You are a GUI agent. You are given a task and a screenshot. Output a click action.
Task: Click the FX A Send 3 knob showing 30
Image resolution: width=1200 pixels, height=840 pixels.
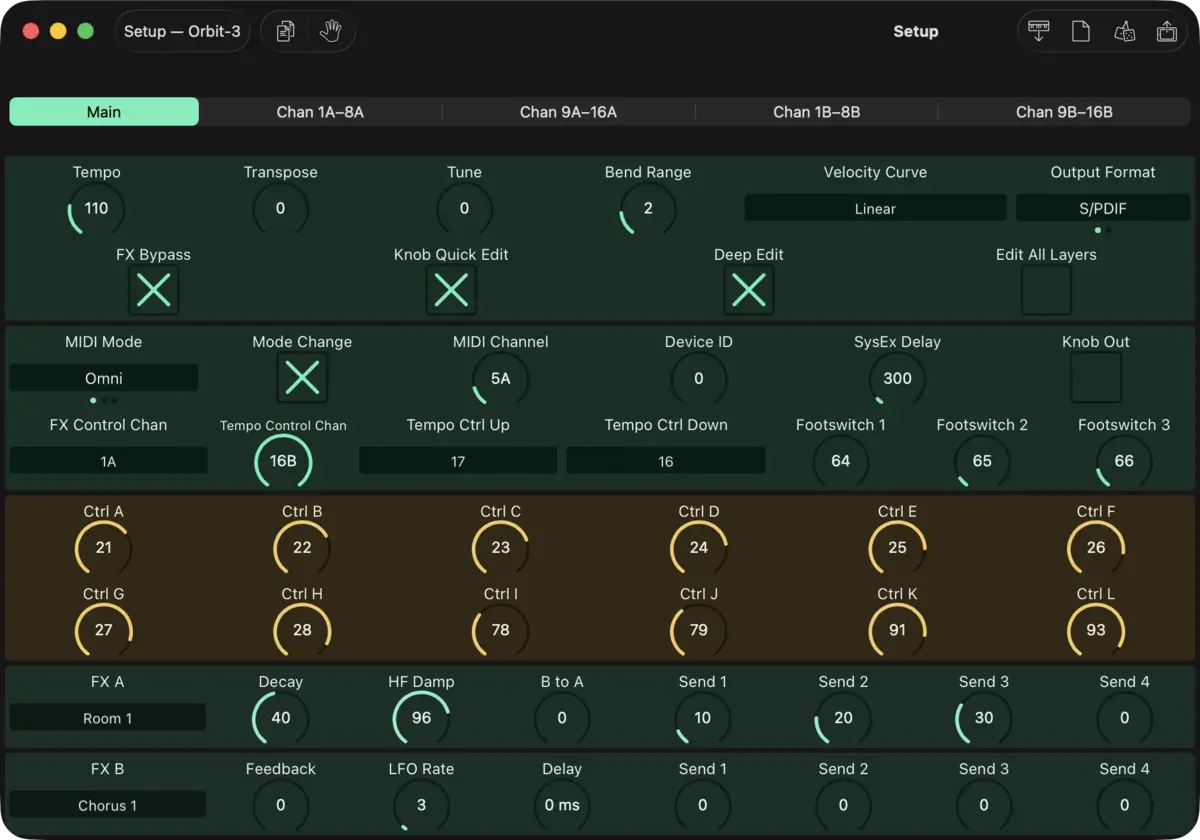pyautogui.click(x=984, y=718)
